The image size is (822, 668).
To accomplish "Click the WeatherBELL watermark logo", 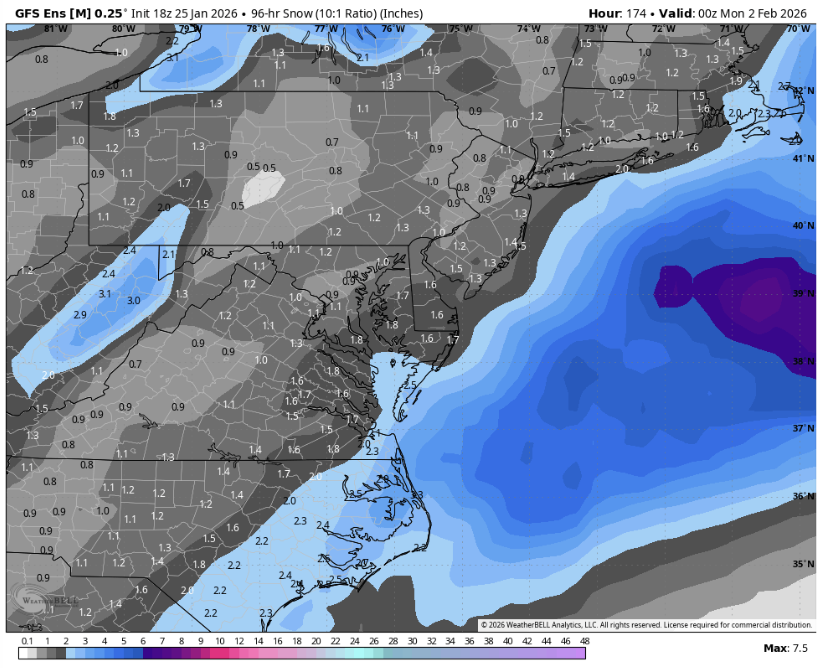I will click(x=43, y=598).
